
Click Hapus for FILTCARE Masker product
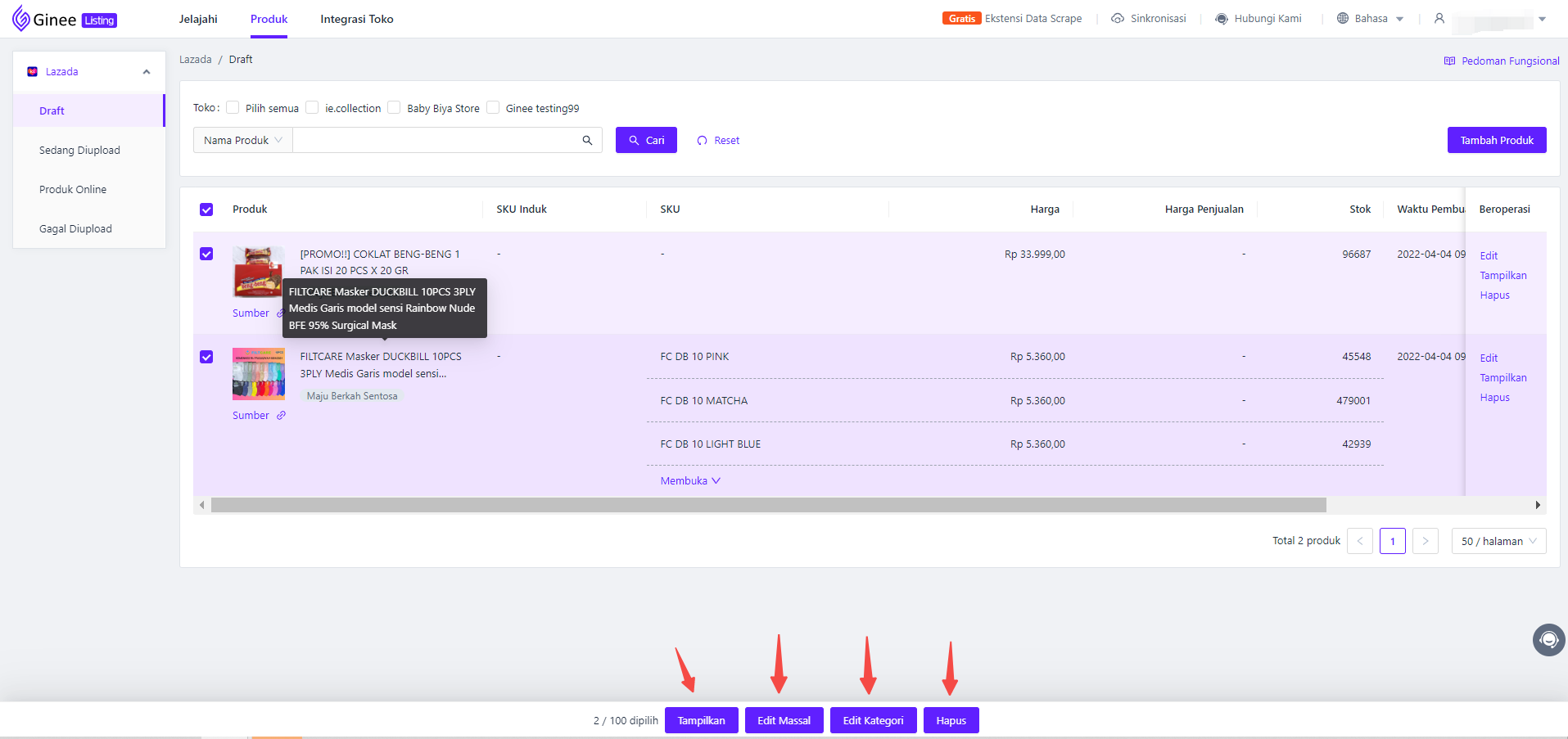(1494, 397)
